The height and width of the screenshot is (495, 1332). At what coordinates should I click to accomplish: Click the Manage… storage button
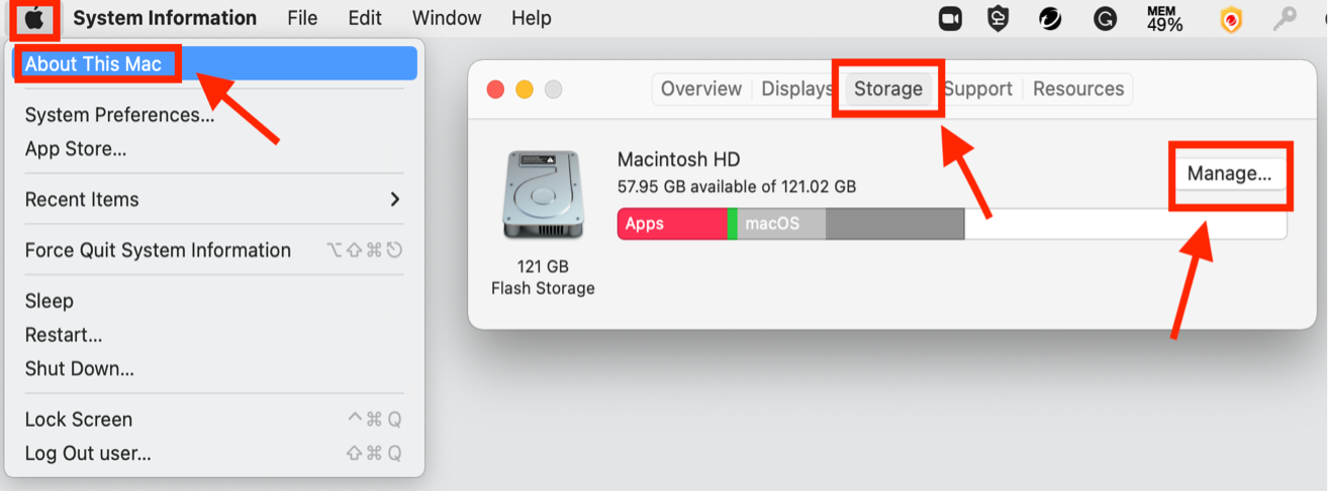[1229, 174]
